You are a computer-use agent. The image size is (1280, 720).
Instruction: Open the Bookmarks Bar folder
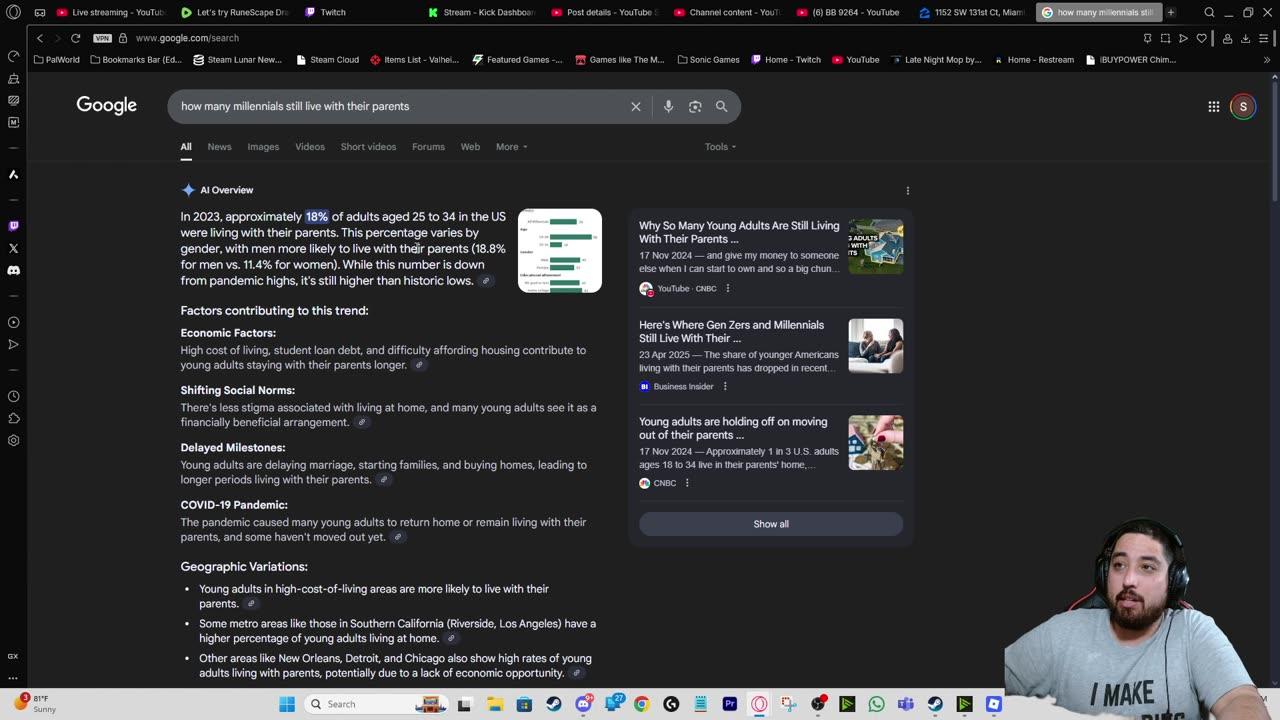pyautogui.click(x=136, y=60)
